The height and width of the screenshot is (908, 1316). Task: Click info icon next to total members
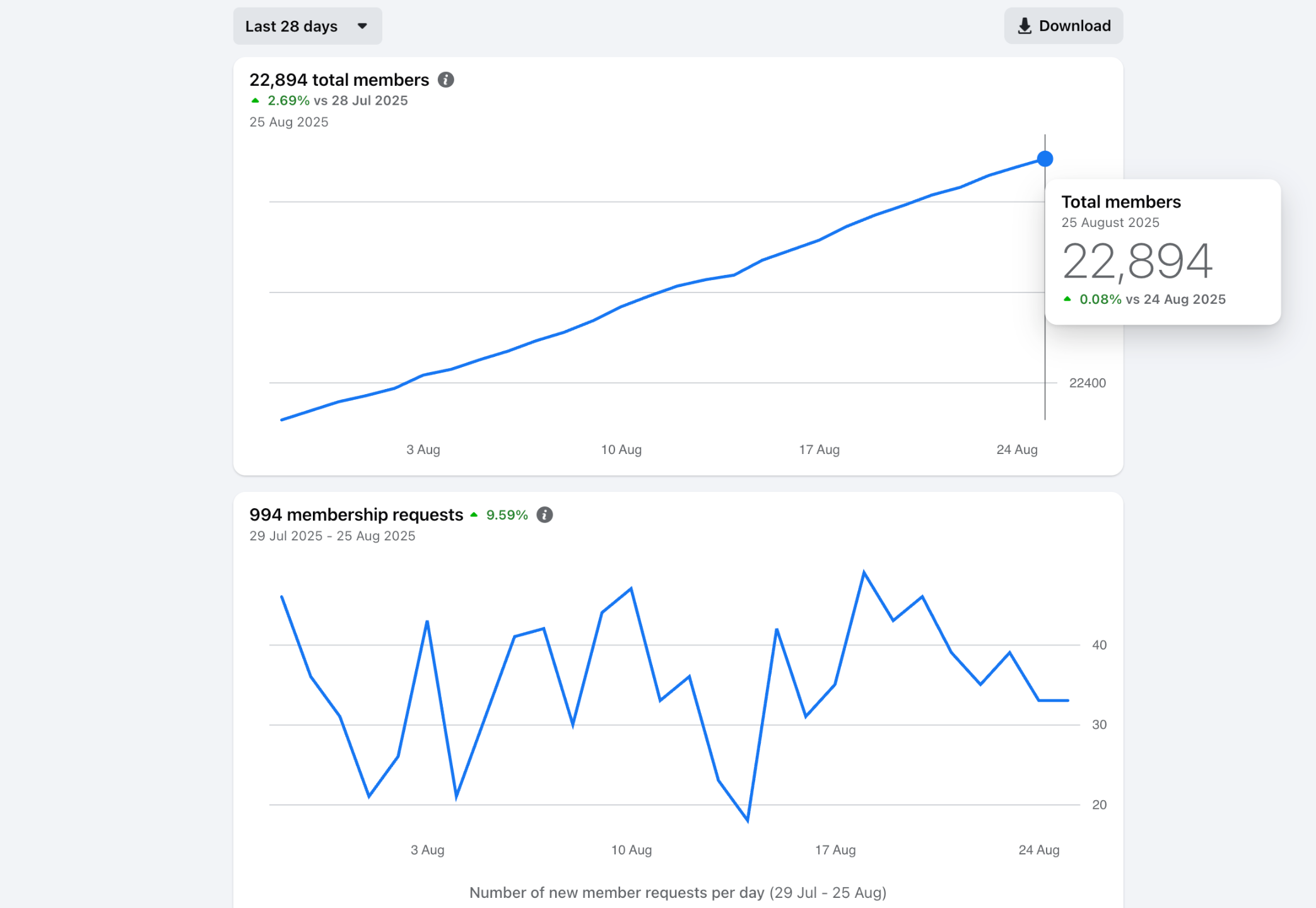point(445,80)
